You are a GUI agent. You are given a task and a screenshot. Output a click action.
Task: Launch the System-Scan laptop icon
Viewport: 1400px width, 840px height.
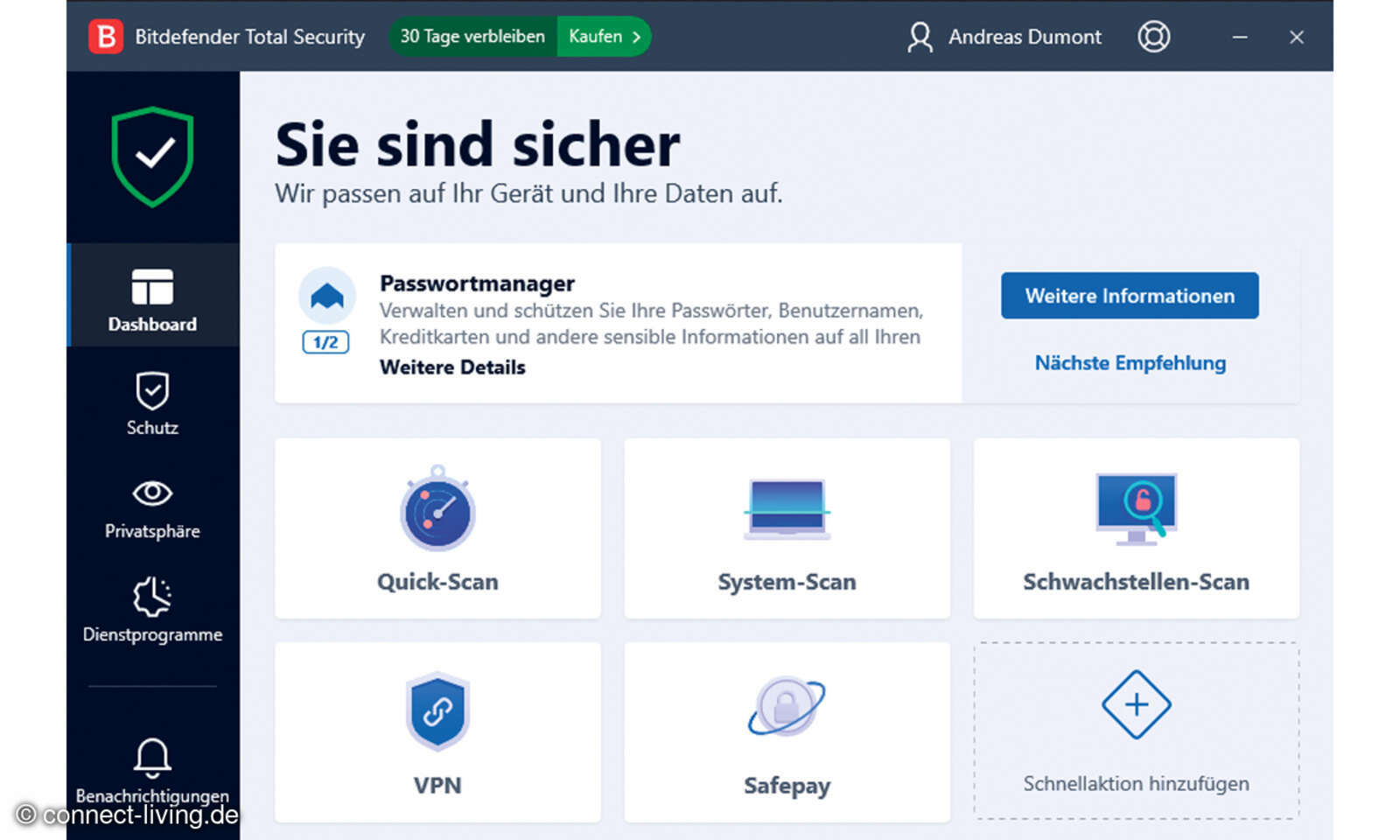(787, 509)
